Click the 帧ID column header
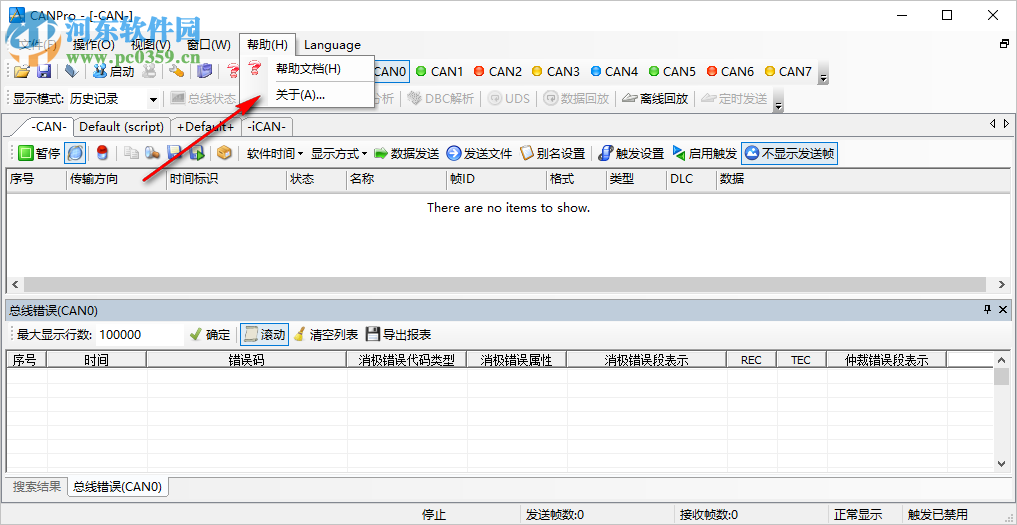1017x525 pixels. pos(496,179)
